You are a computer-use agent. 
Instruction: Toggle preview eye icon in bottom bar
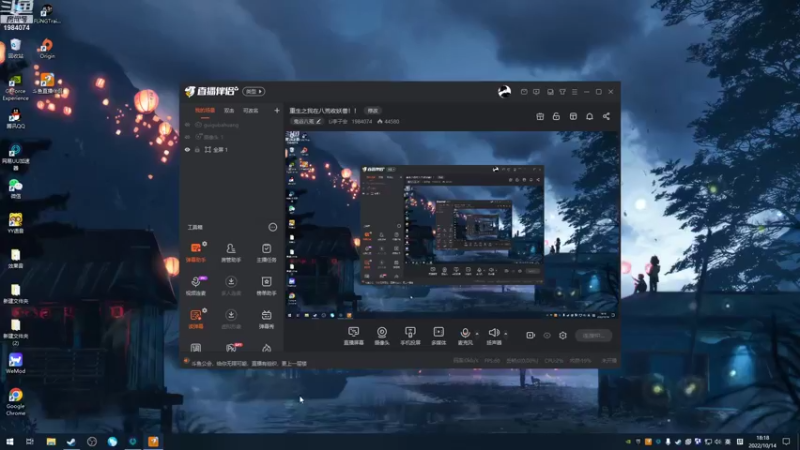pyautogui.click(x=547, y=335)
